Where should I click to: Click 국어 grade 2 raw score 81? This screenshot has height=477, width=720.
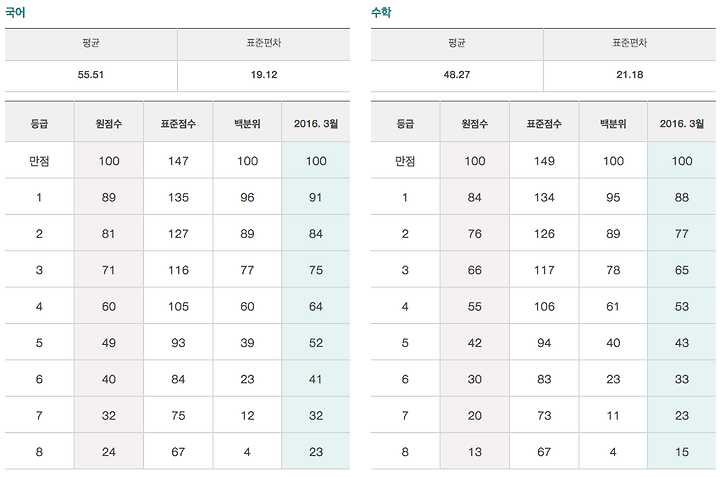108,234
